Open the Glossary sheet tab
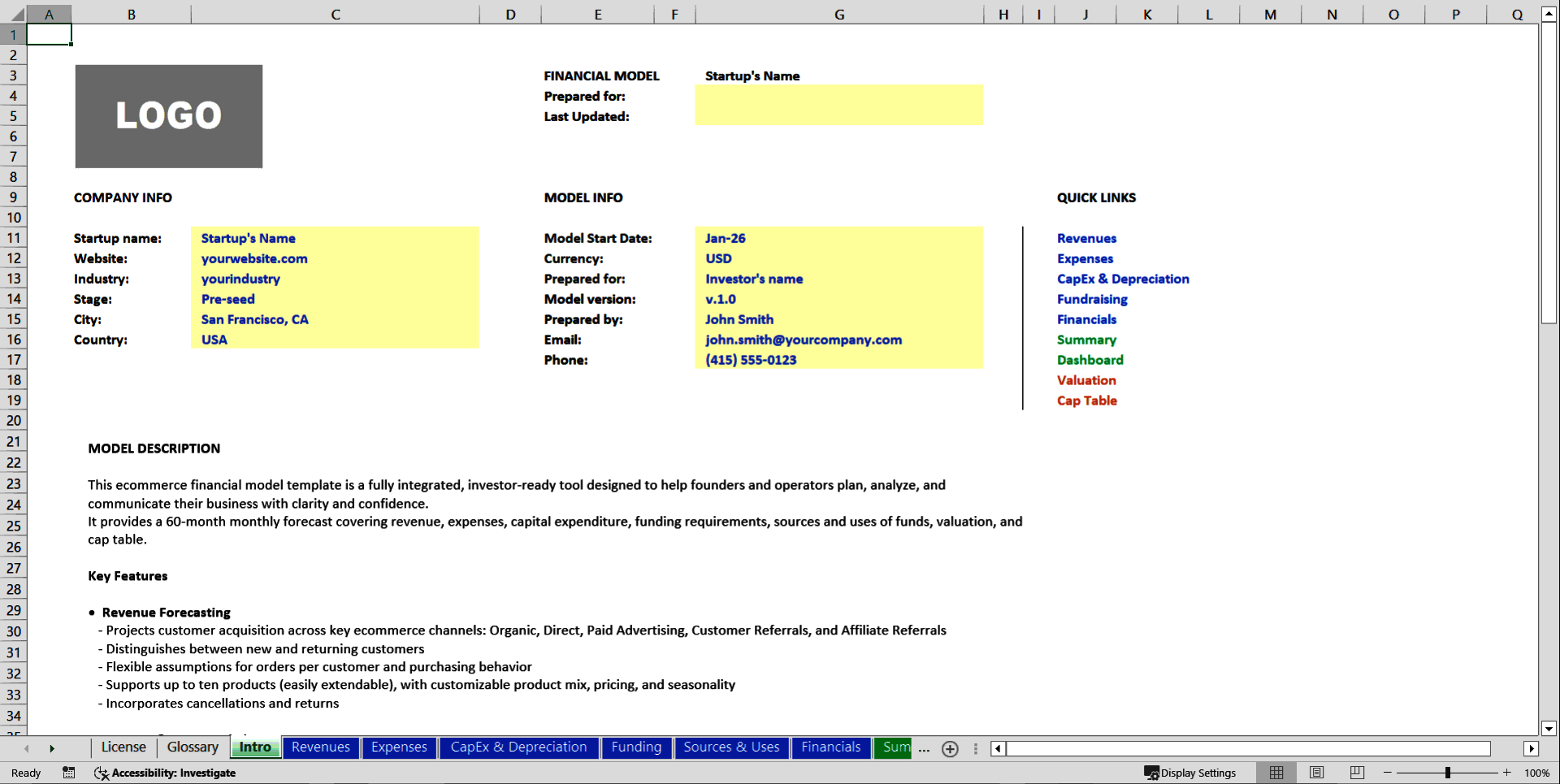The image size is (1560, 784). coord(191,747)
